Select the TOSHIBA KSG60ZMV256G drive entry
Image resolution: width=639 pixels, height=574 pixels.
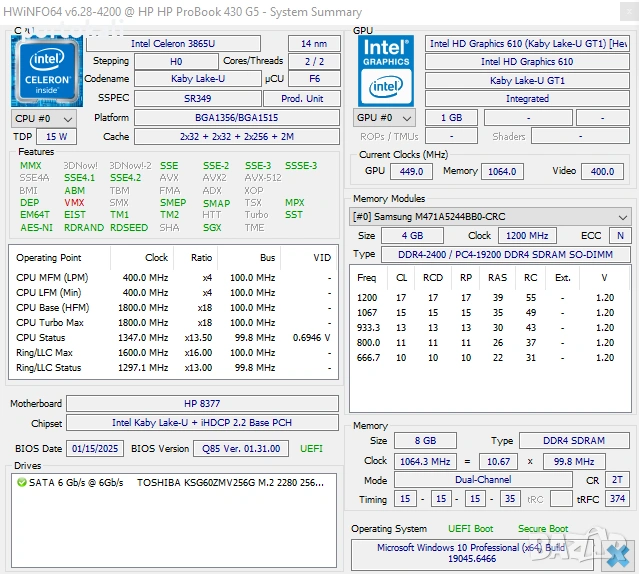(230, 482)
